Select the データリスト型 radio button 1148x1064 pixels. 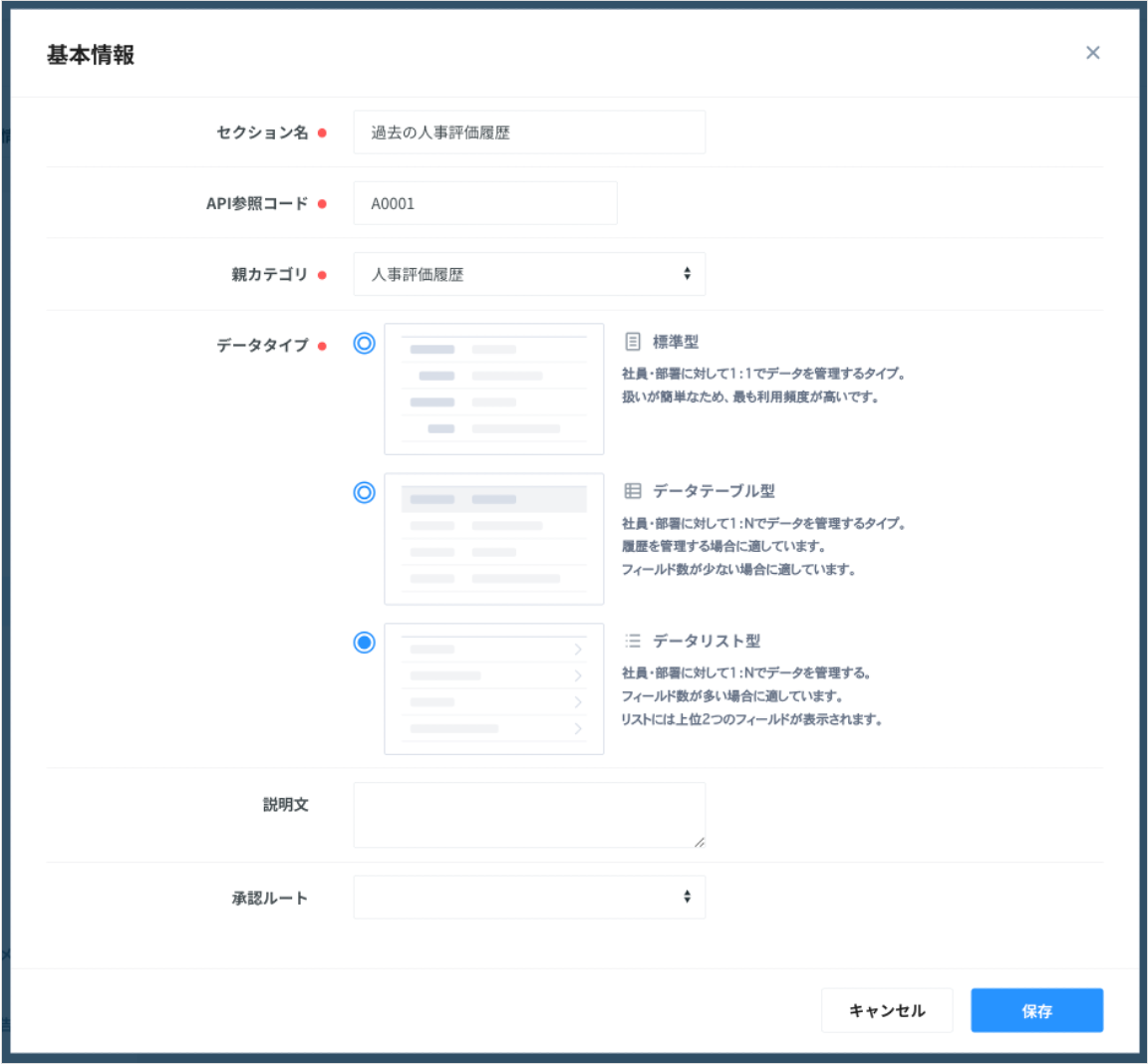(362, 641)
